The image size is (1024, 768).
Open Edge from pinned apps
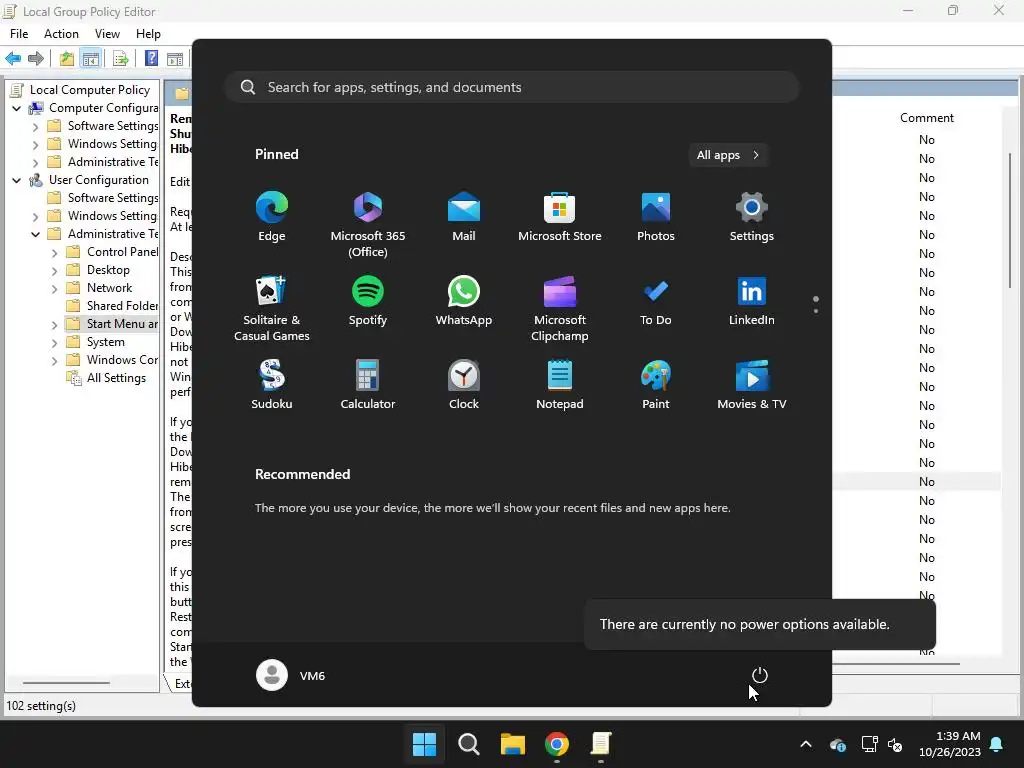(x=272, y=217)
